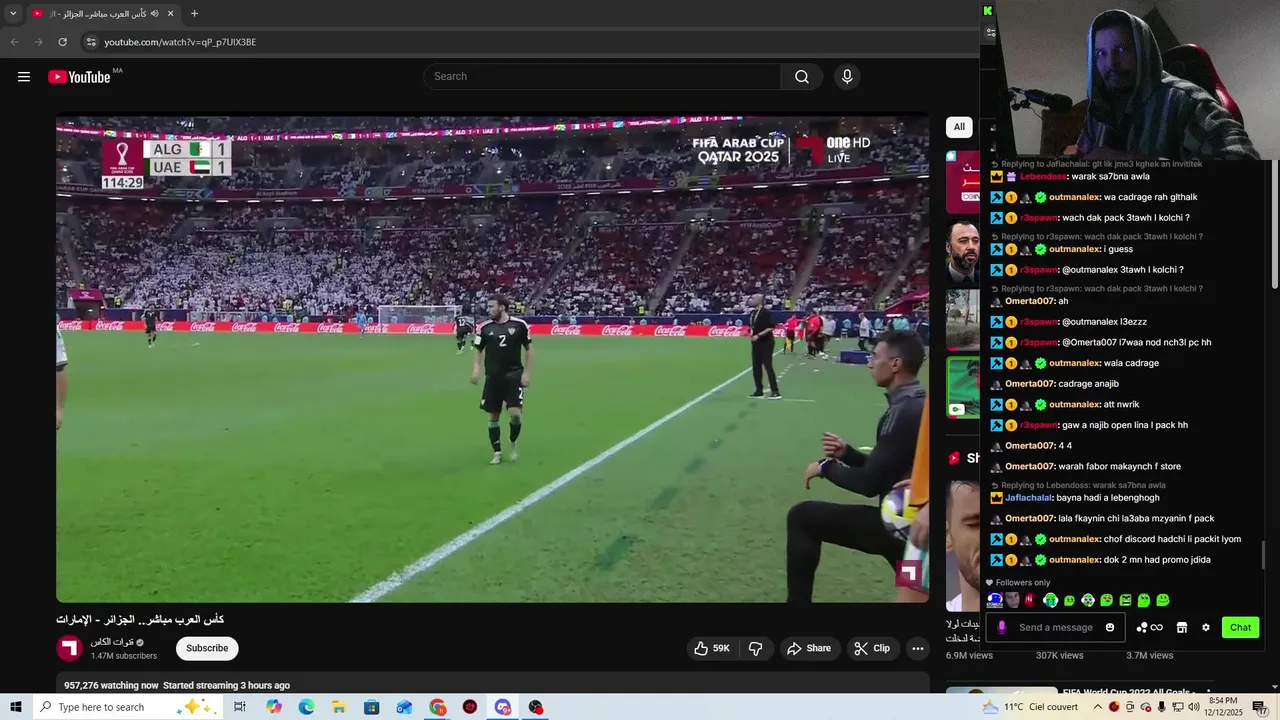The image size is (1280, 720).
Task: Open Windows Start menu
Action: (x=15, y=707)
